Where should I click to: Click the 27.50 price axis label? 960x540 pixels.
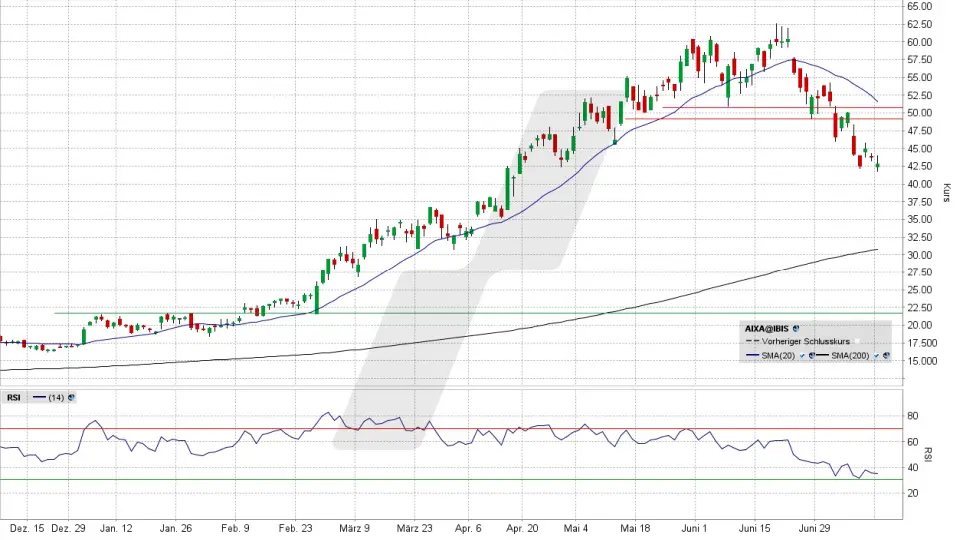(x=920, y=272)
